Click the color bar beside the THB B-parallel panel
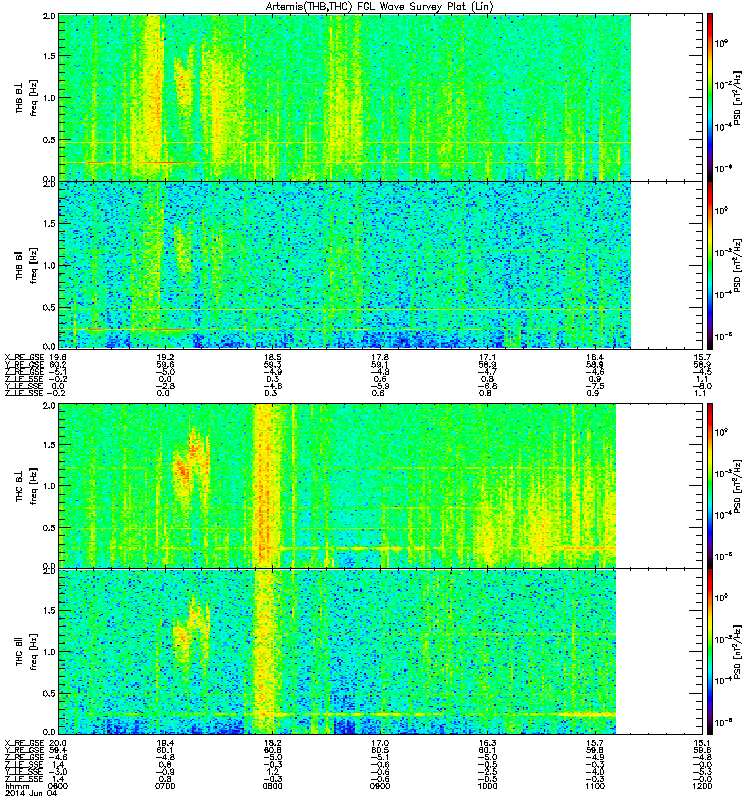 710,265
